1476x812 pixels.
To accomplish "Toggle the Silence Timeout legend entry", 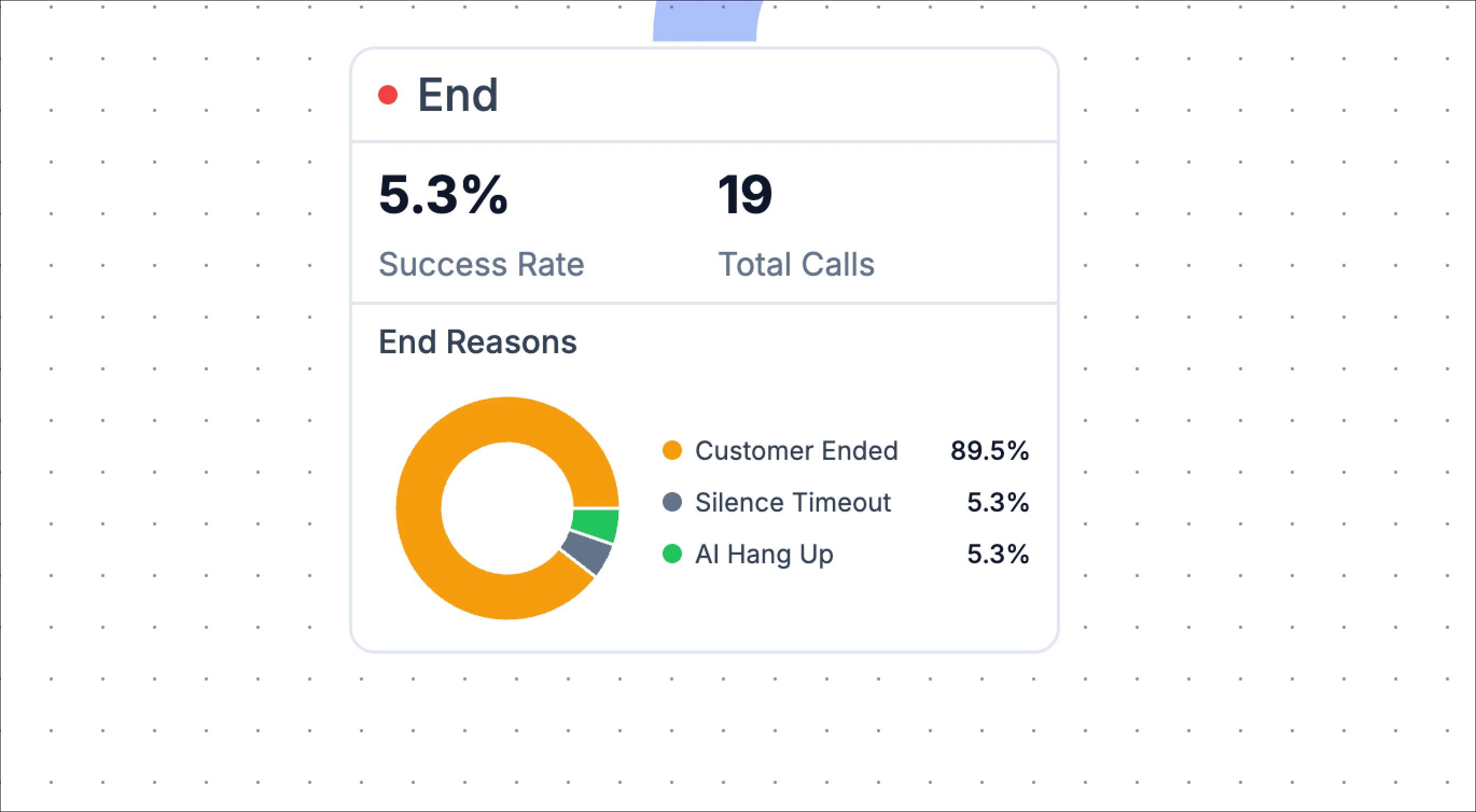I will (792, 502).
